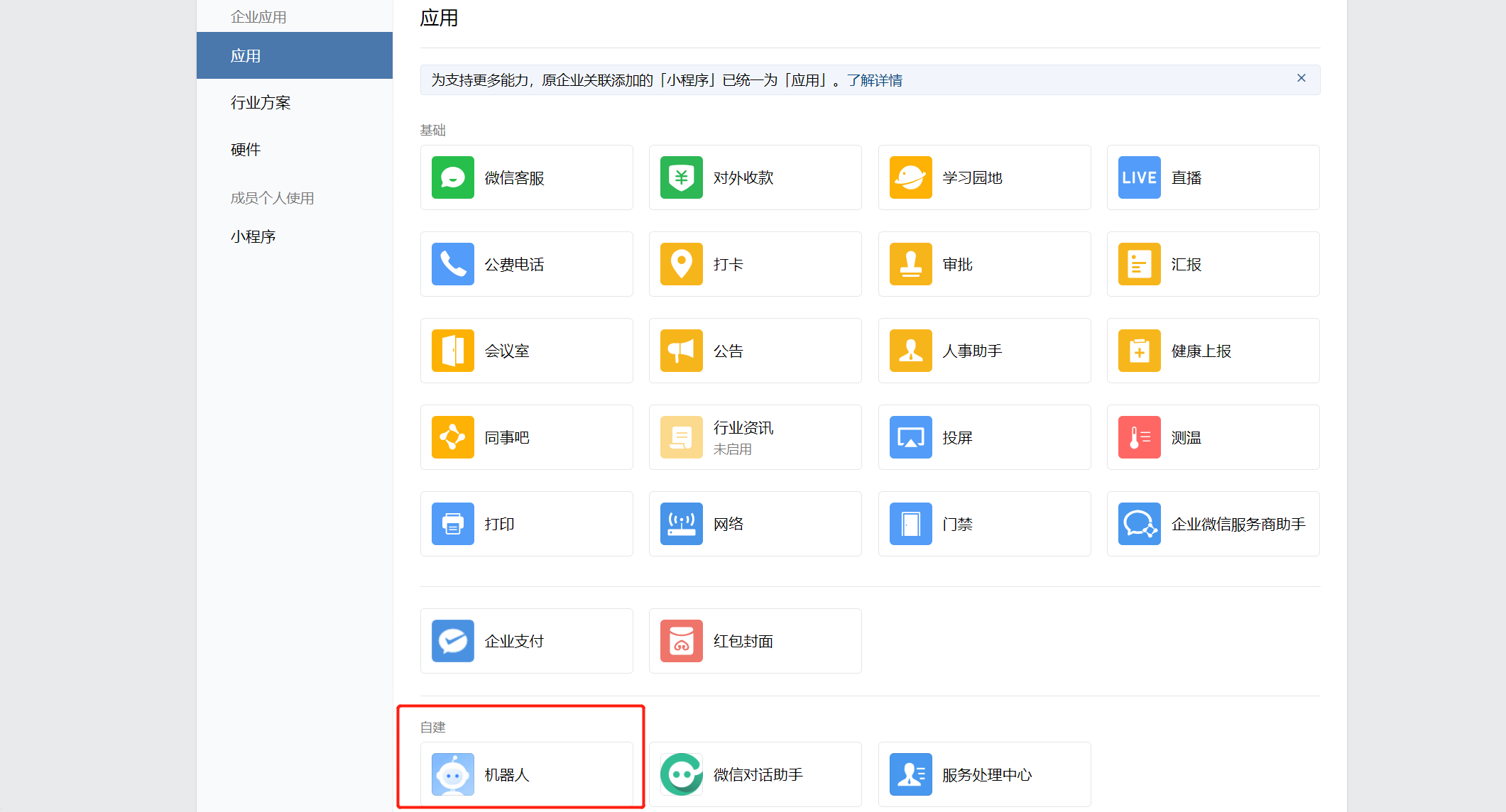Open the 学习园地 planet icon
The image size is (1506, 812).
click(x=910, y=177)
